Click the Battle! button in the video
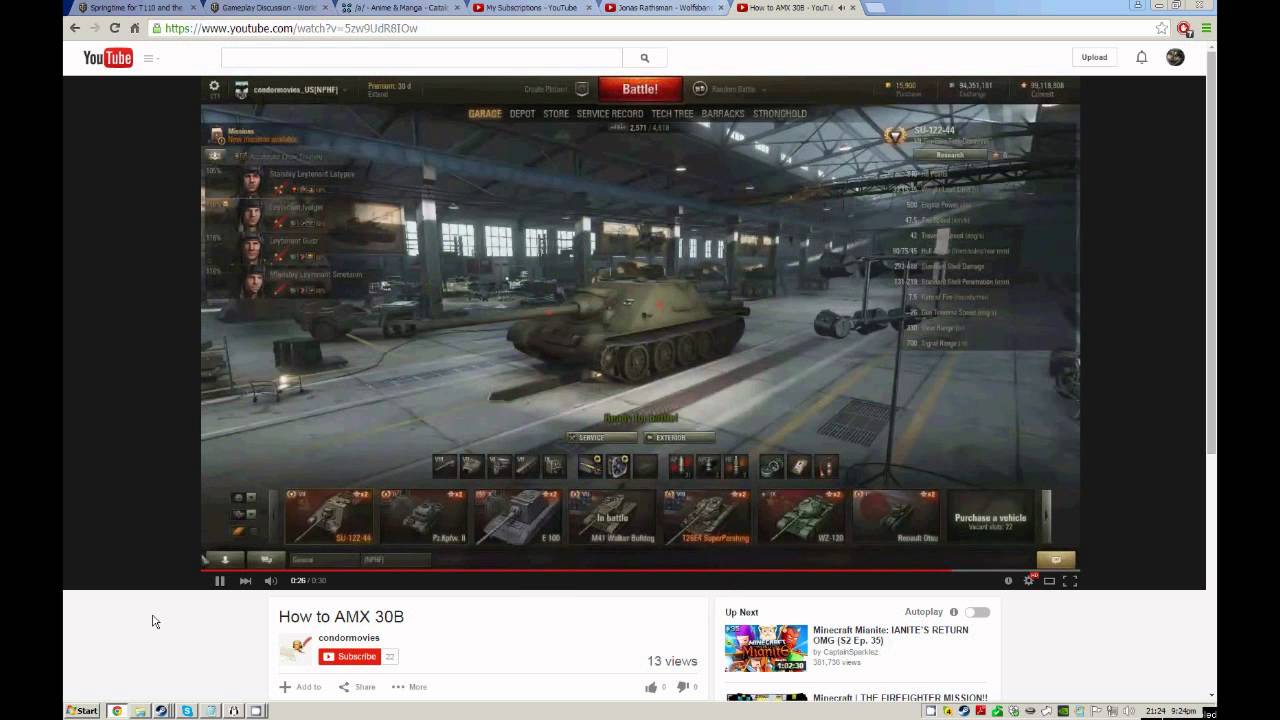The height and width of the screenshot is (720, 1280). click(640, 89)
